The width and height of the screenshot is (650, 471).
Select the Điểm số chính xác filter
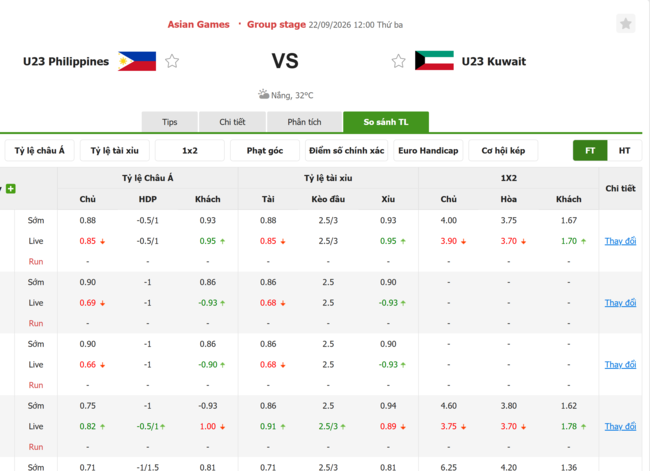click(x=347, y=151)
